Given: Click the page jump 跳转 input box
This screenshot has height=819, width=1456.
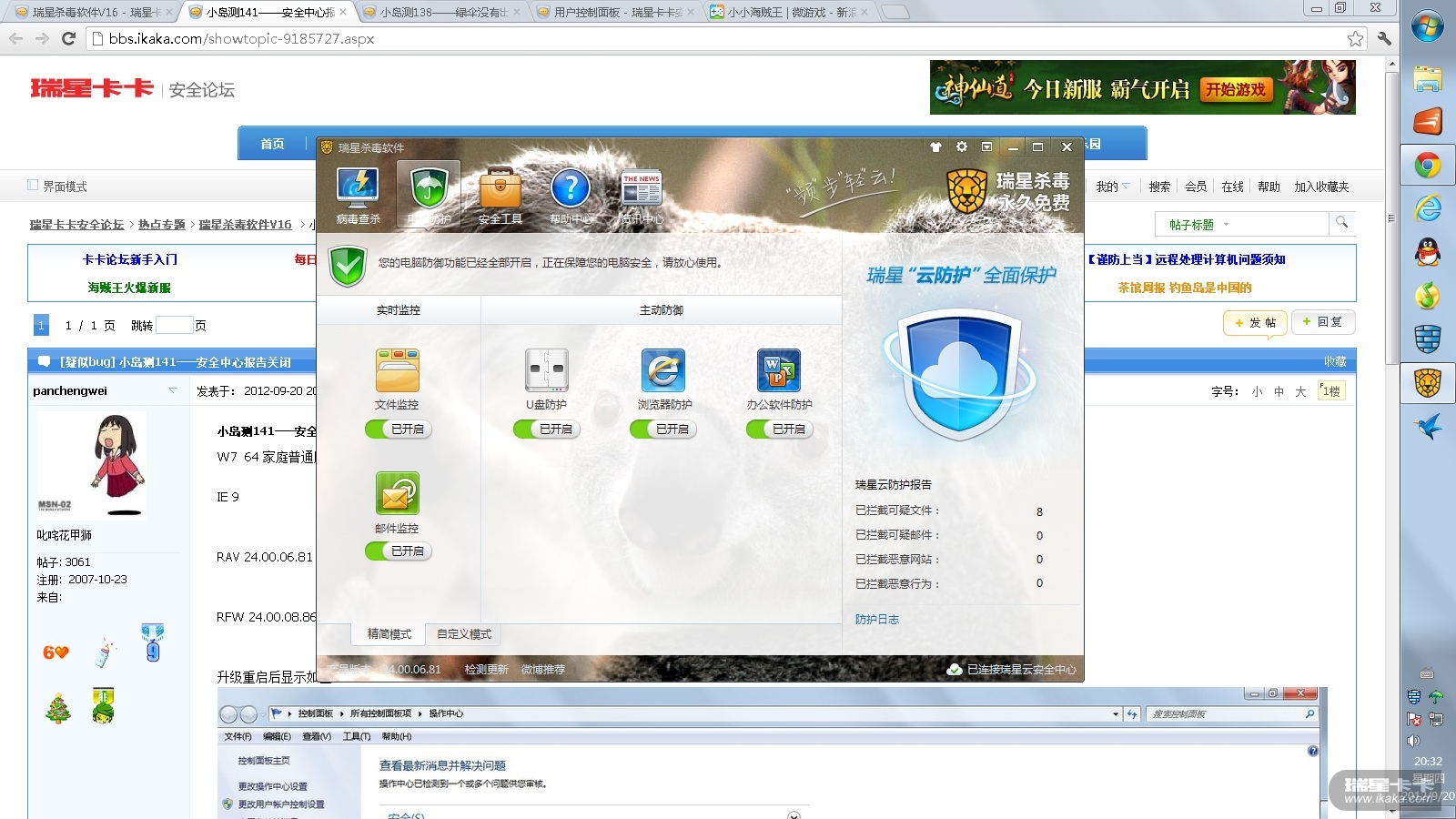Looking at the screenshot, I should (x=174, y=325).
